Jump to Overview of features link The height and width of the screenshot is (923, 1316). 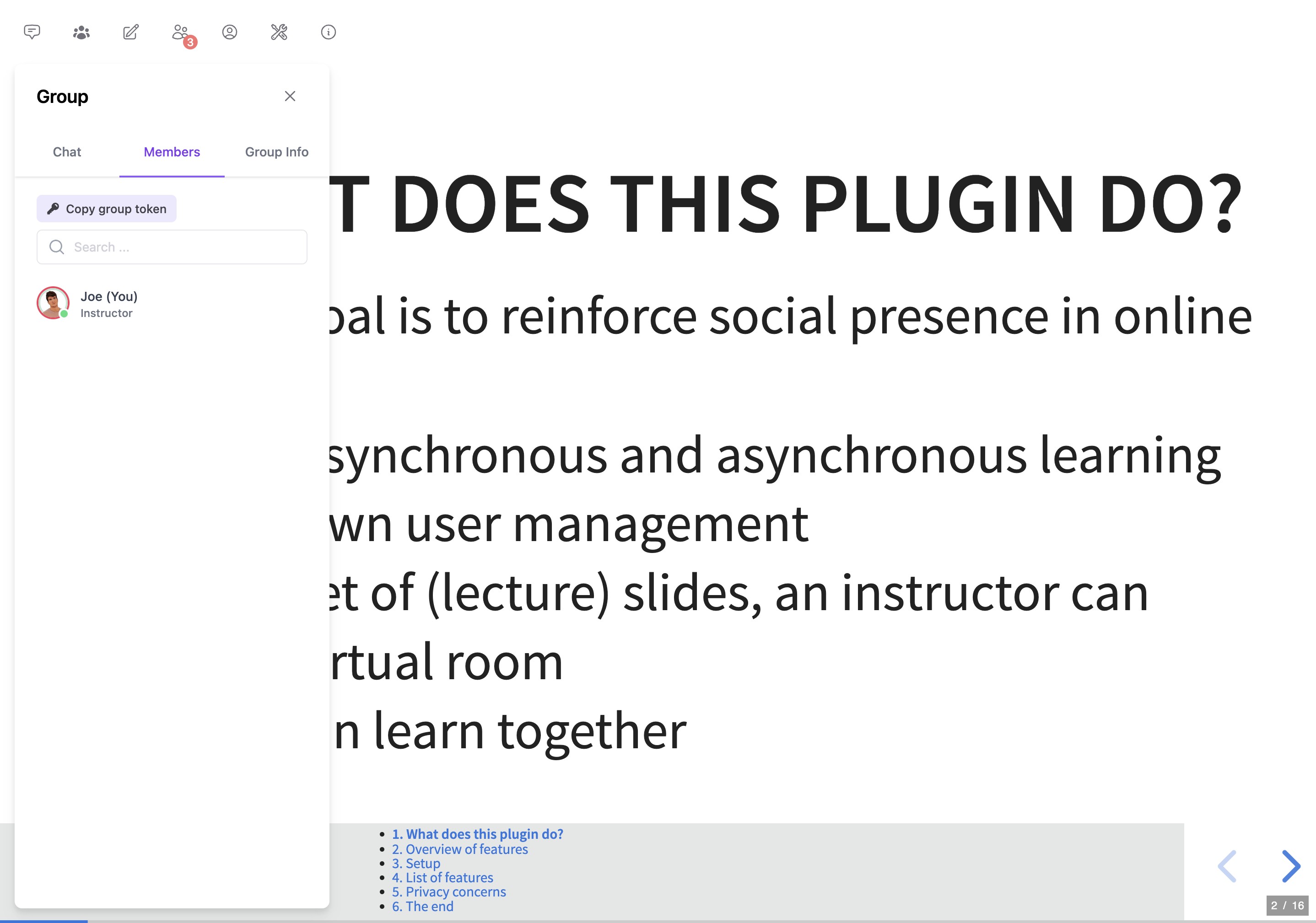(460, 849)
